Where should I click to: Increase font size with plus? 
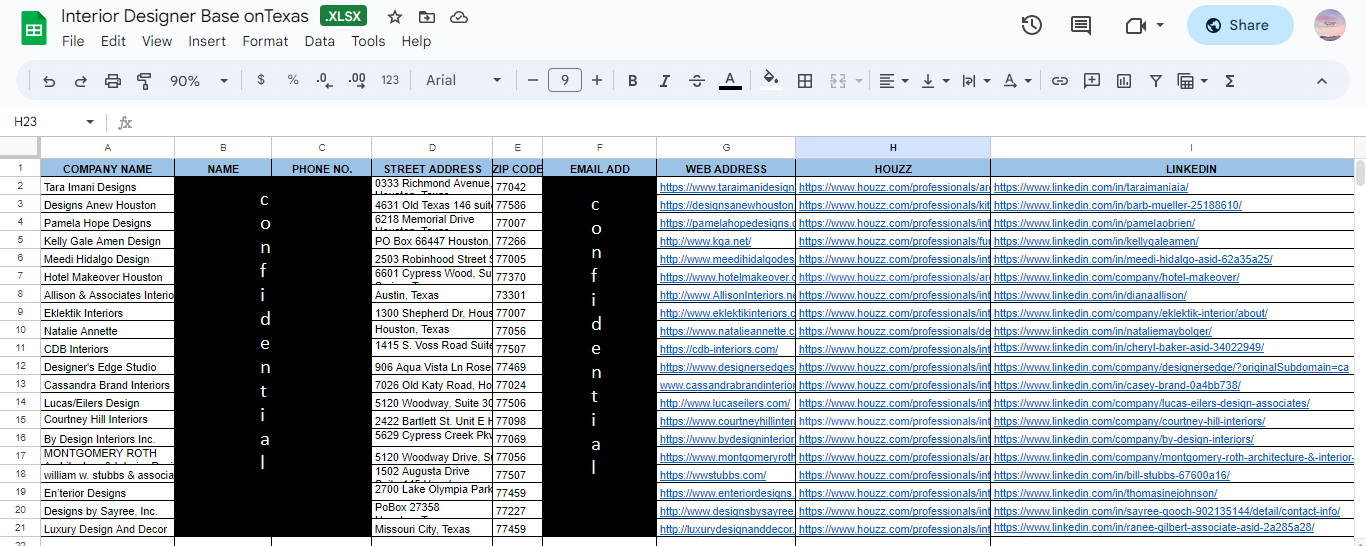pos(597,81)
